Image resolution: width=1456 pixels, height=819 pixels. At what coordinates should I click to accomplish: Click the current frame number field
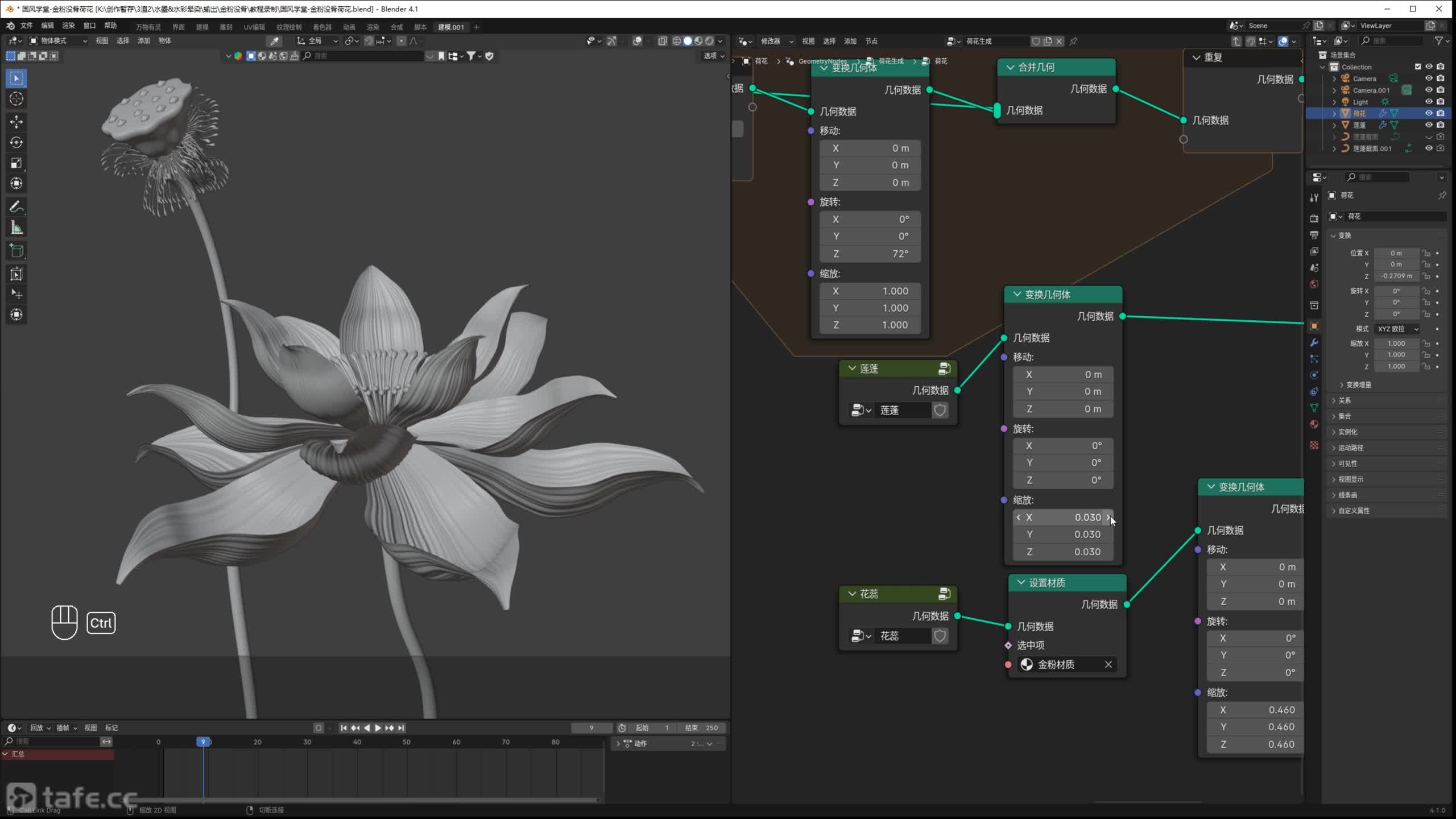591,727
